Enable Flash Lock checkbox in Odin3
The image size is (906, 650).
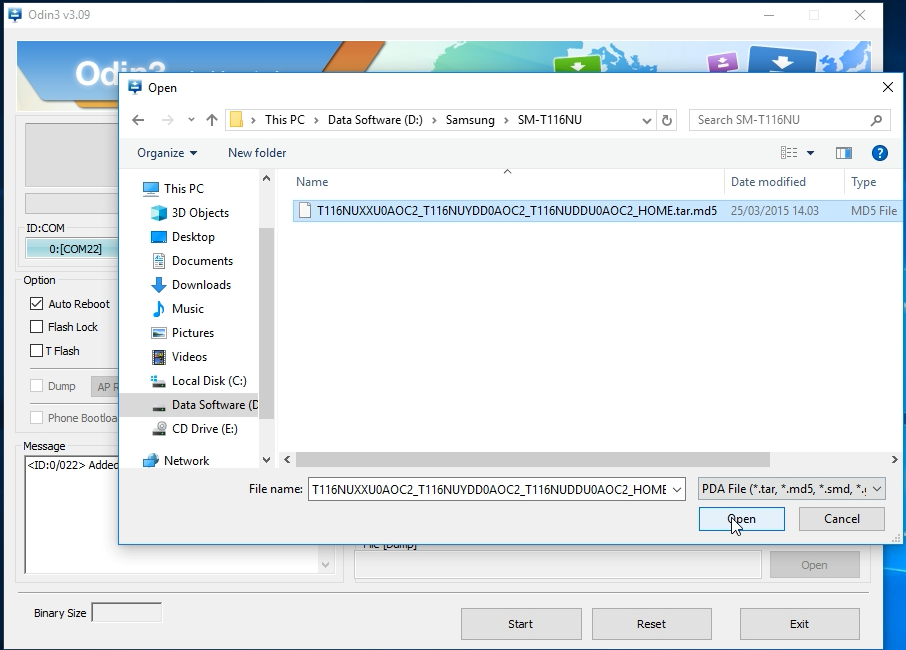[36, 327]
